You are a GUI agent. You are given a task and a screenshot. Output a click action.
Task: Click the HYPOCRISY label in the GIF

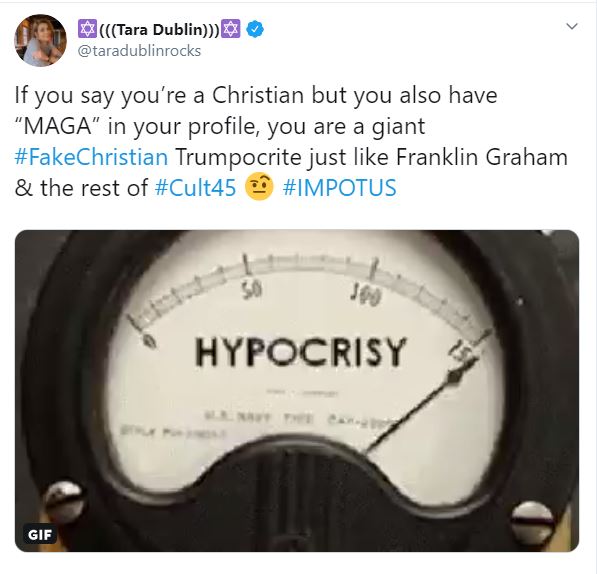[300, 352]
